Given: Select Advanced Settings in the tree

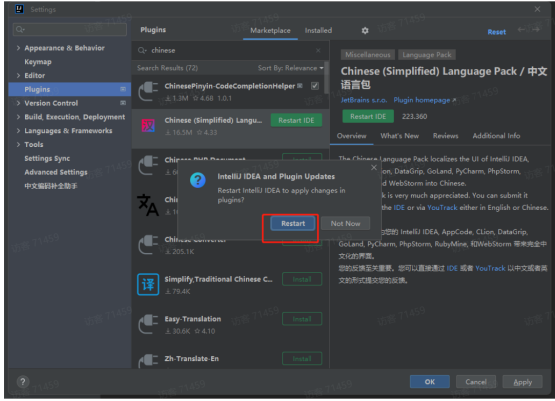Looking at the screenshot, I should pos(56,172).
